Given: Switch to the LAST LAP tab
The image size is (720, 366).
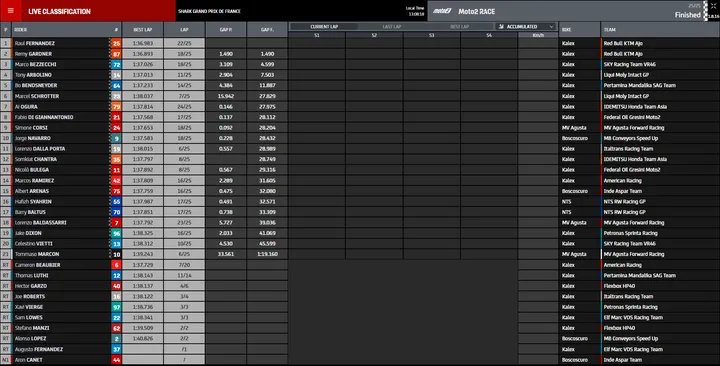Looking at the screenshot, I should tap(392, 27).
